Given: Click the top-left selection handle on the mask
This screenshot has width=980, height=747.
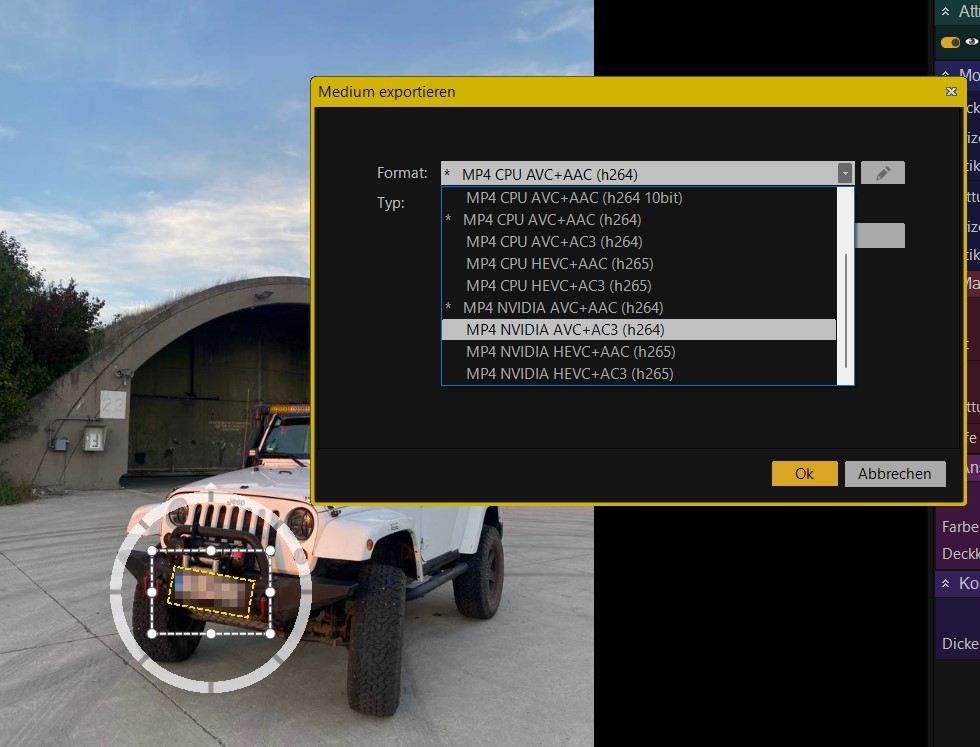Looking at the screenshot, I should (x=152, y=551).
